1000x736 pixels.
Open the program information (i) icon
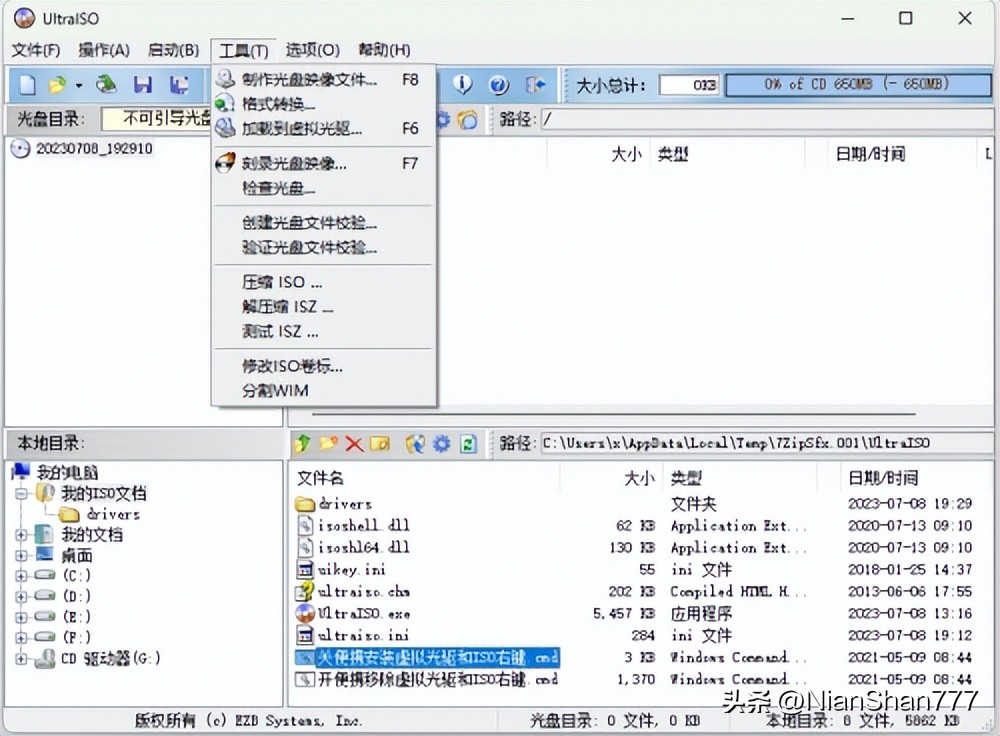click(x=462, y=85)
